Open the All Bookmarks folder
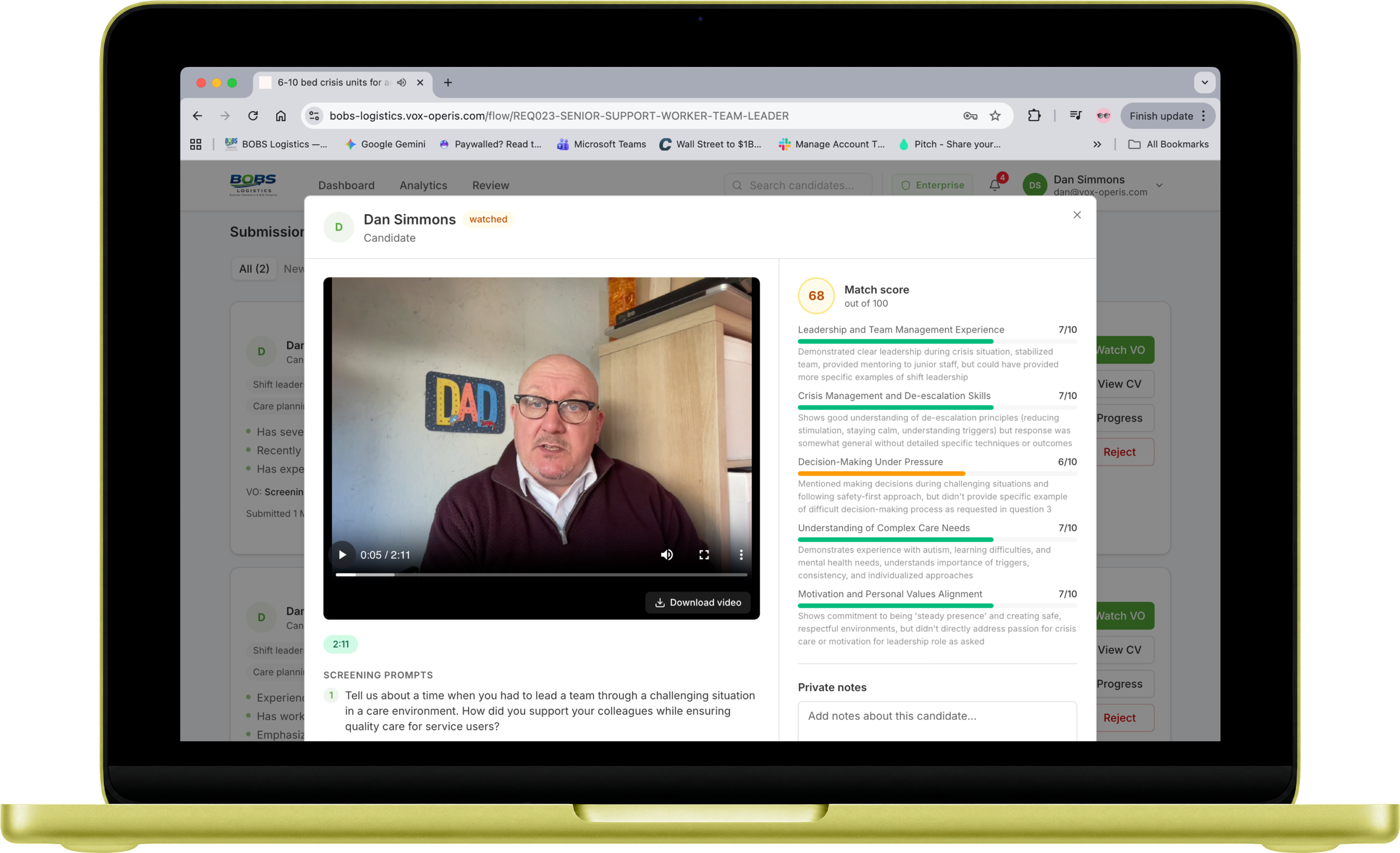The width and height of the screenshot is (1400, 853). point(1168,144)
